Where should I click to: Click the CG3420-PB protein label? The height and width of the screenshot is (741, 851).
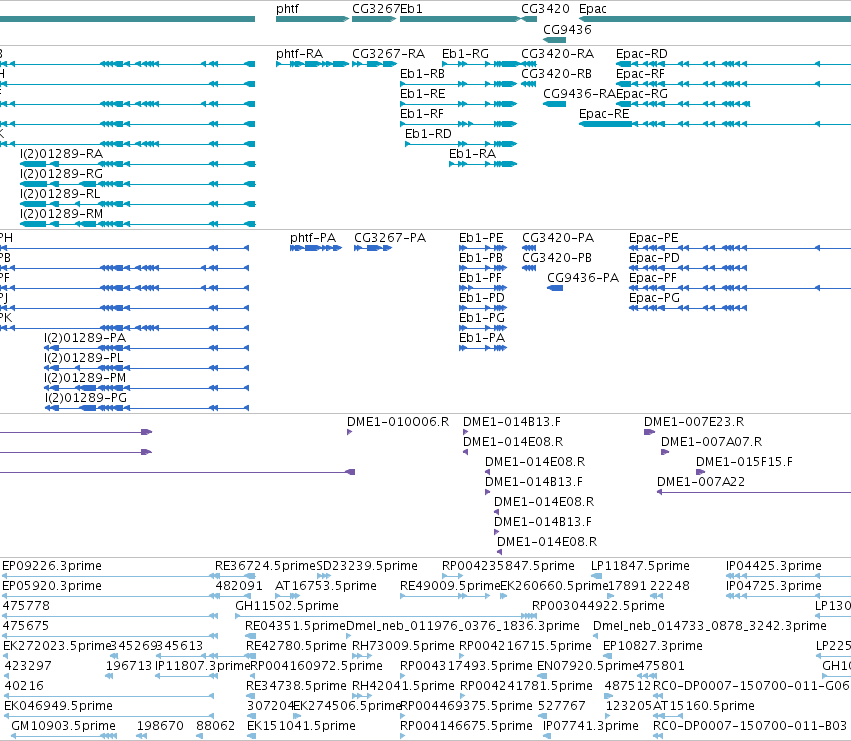pos(557,258)
